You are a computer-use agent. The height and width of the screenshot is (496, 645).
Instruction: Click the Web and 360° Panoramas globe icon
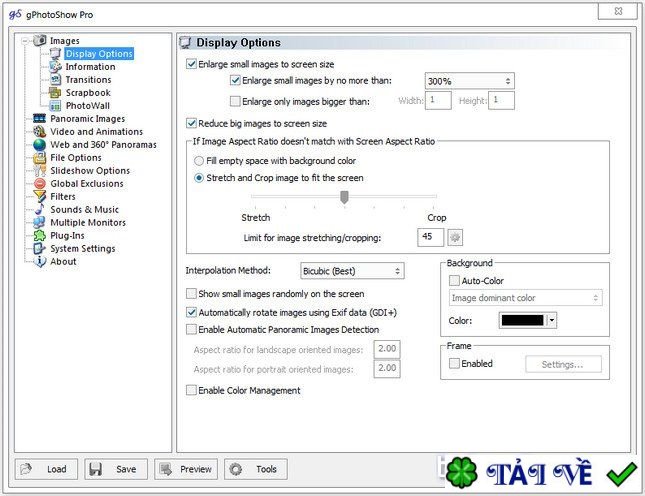(39, 145)
